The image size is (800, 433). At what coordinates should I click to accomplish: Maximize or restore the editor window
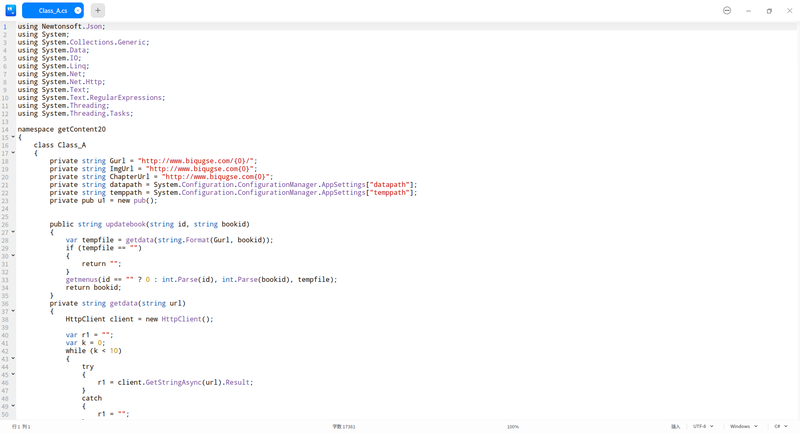(769, 11)
